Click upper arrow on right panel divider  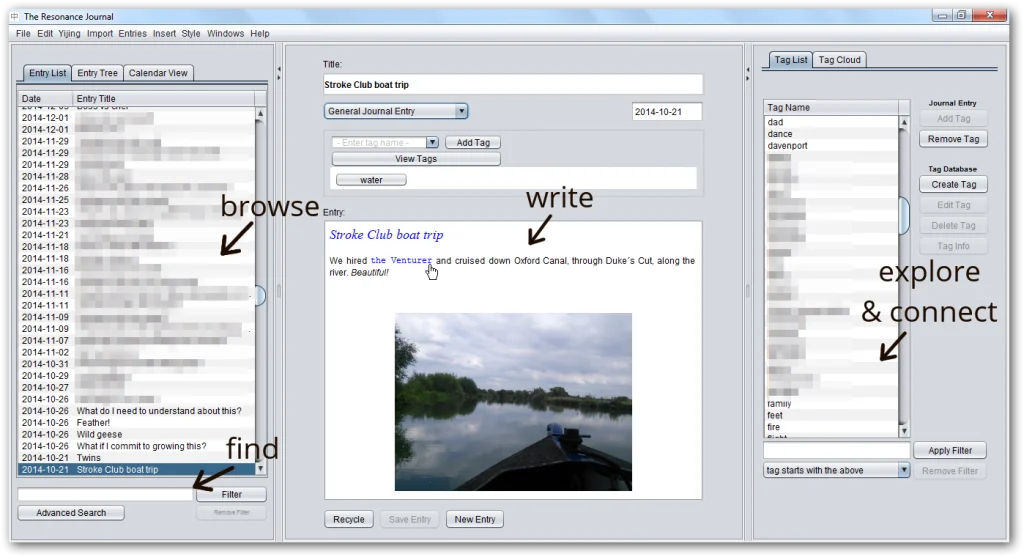tap(749, 69)
